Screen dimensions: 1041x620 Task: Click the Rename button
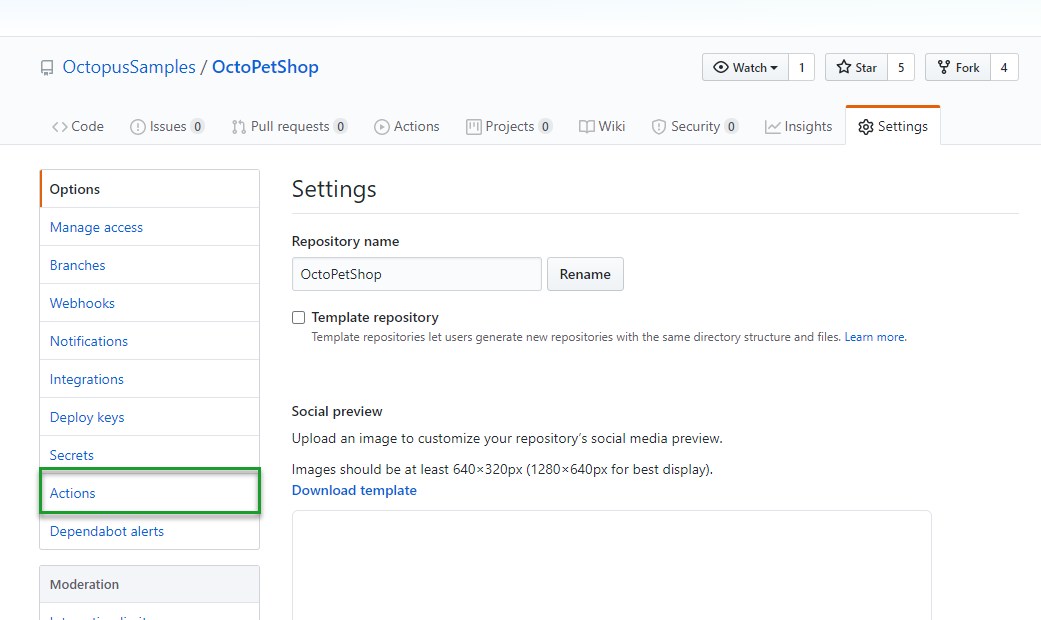click(x=585, y=274)
